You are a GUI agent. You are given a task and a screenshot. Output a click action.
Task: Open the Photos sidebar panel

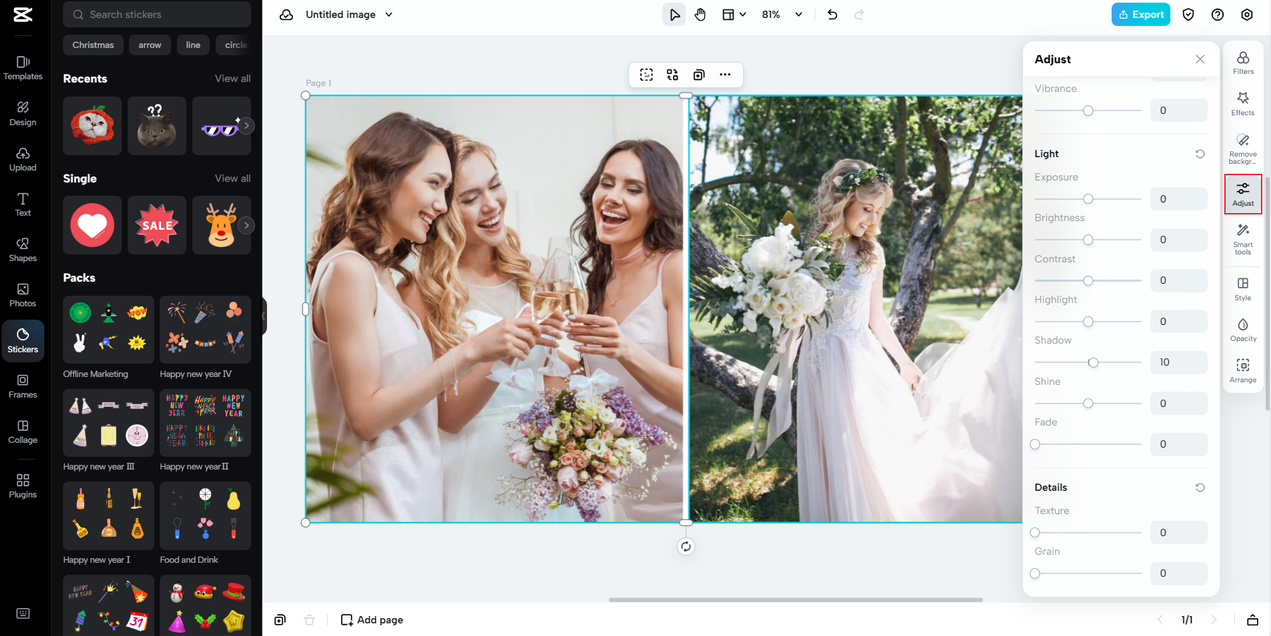(23, 295)
